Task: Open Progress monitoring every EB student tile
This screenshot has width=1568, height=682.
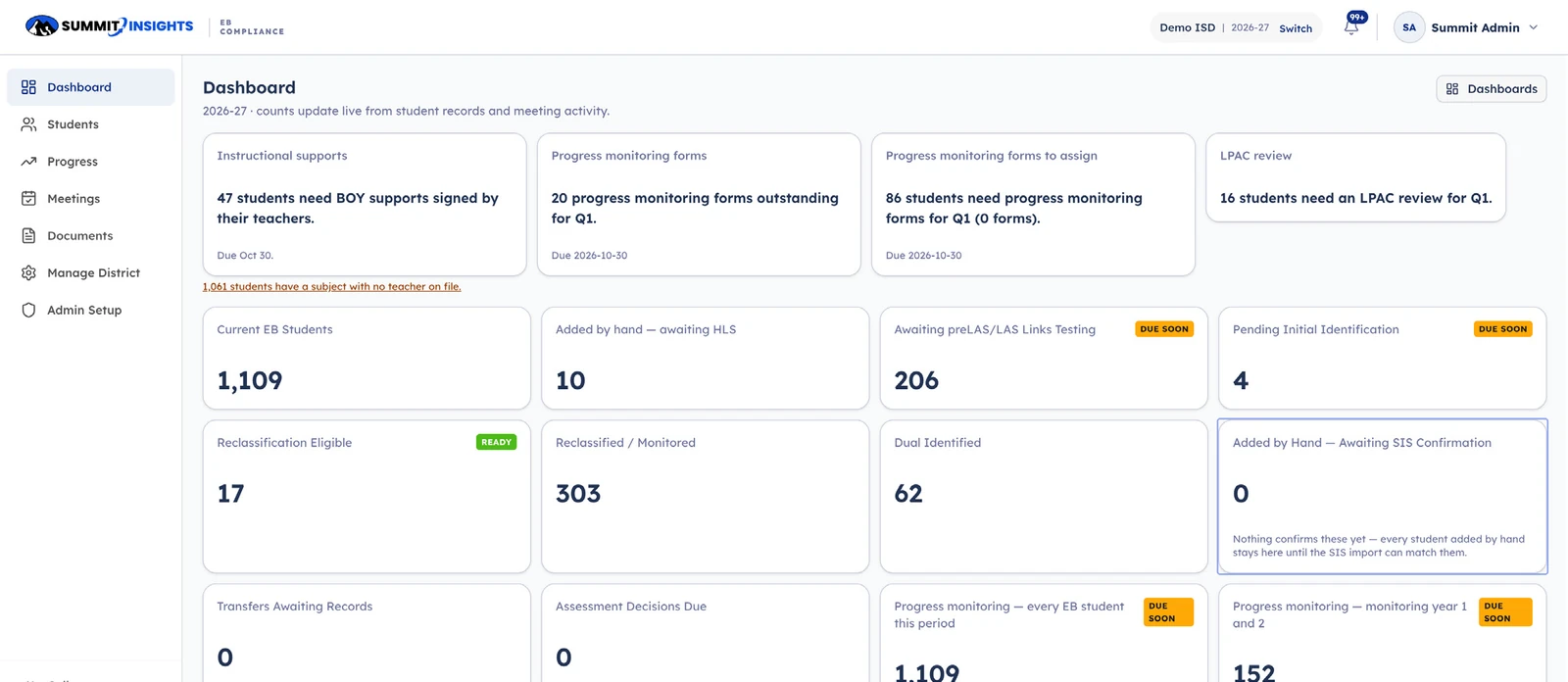Action: [1044, 633]
